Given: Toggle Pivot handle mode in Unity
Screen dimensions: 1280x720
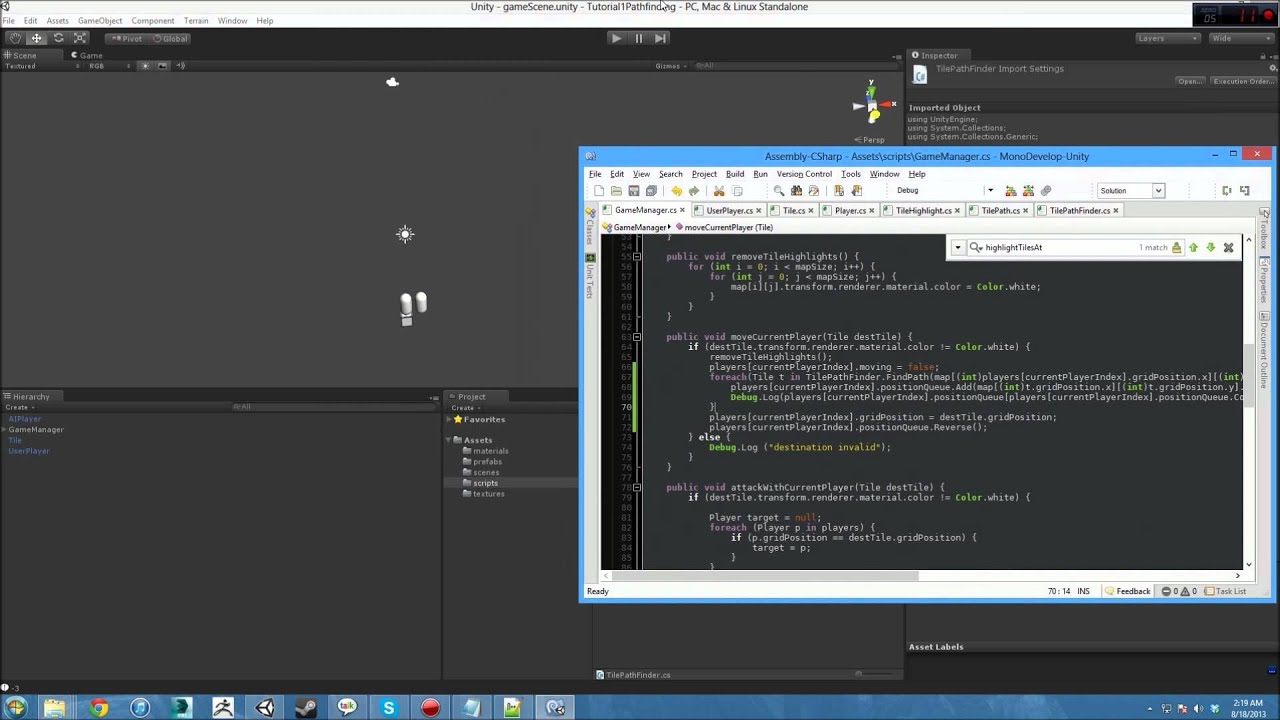Looking at the screenshot, I should point(127,38).
